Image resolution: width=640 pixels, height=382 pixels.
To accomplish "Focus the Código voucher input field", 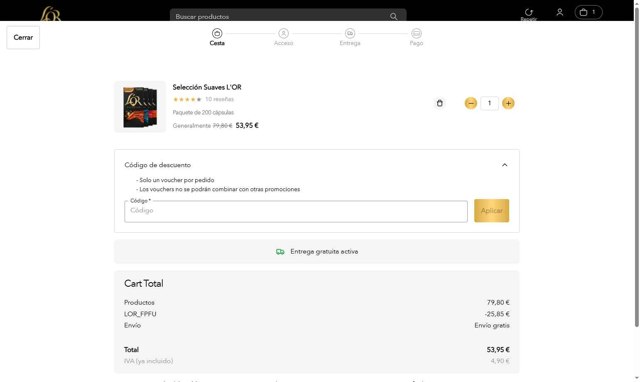I will tap(296, 211).
